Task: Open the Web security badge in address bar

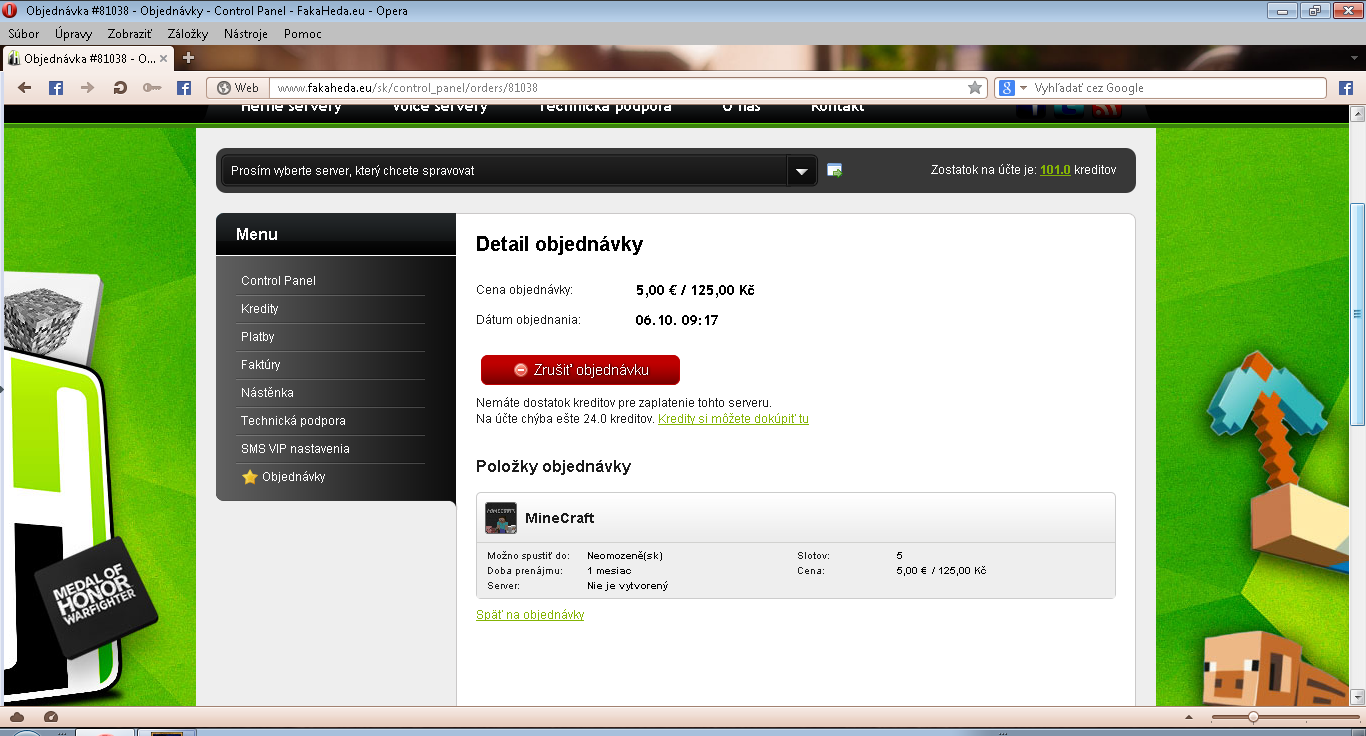Action: (x=238, y=88)
